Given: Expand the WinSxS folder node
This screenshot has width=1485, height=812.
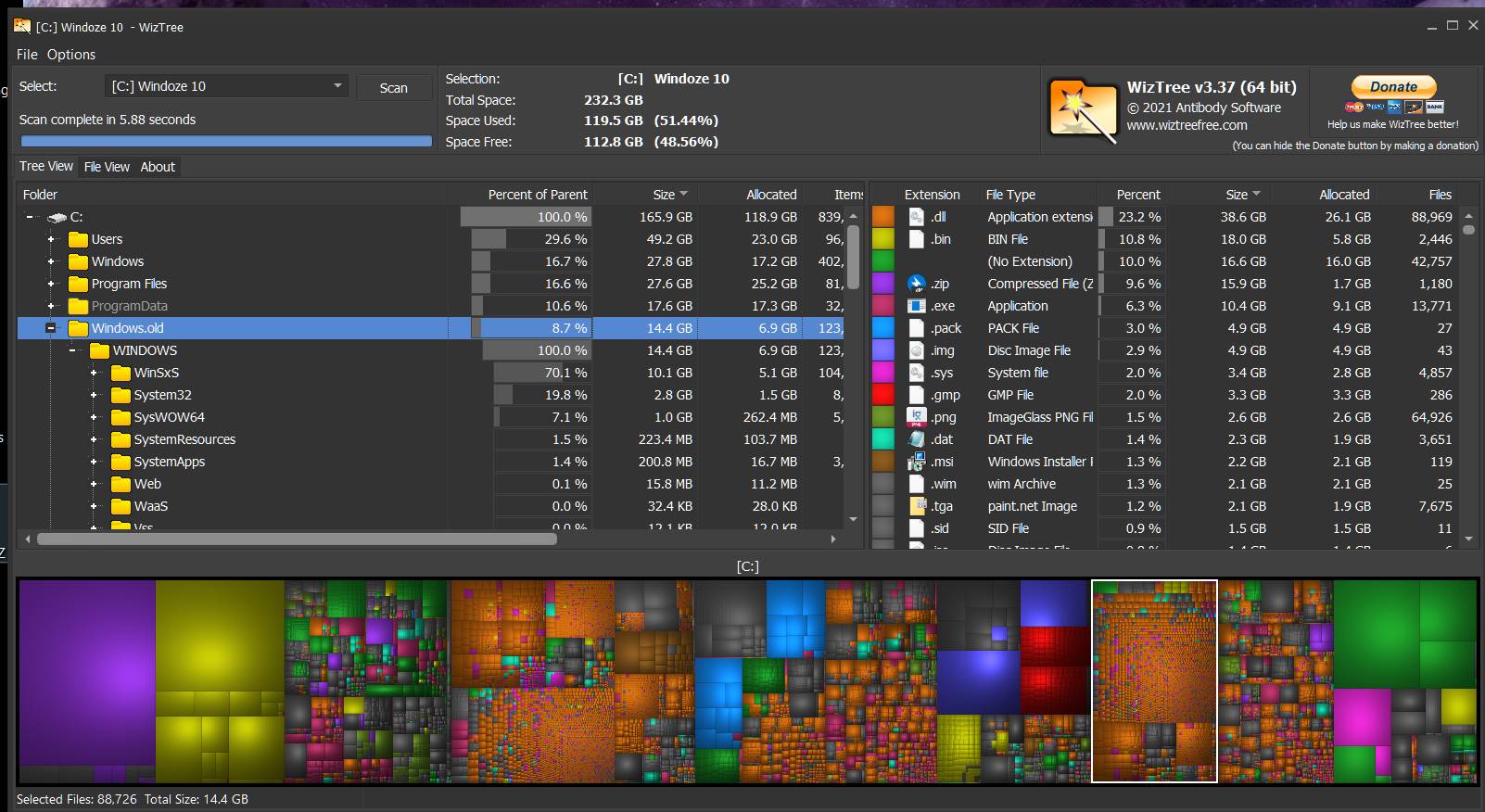Looking at the screenshot, I should tap(94, 373).
